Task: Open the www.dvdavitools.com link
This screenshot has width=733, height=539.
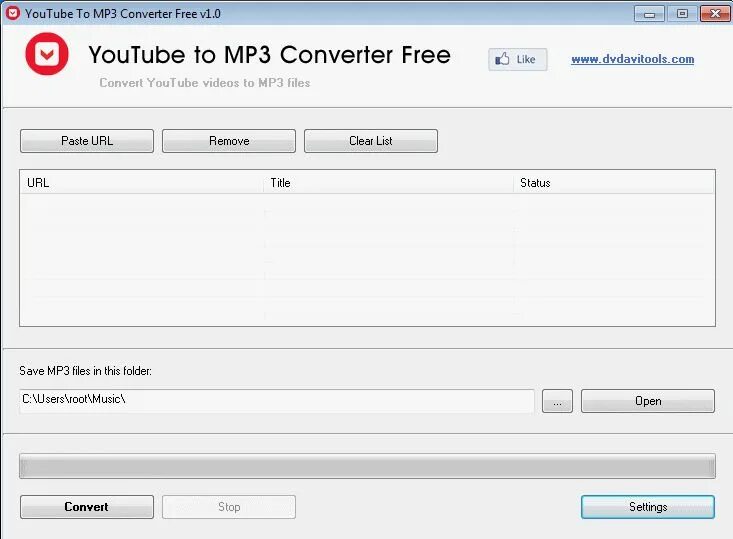Action: click(632, 59)
